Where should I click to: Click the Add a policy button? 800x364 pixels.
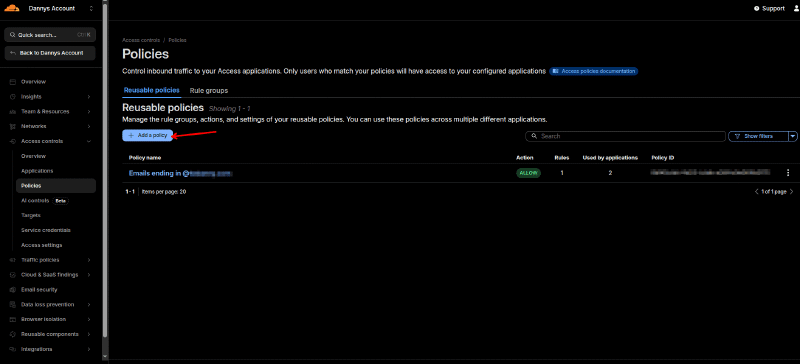tap(147, 135)
